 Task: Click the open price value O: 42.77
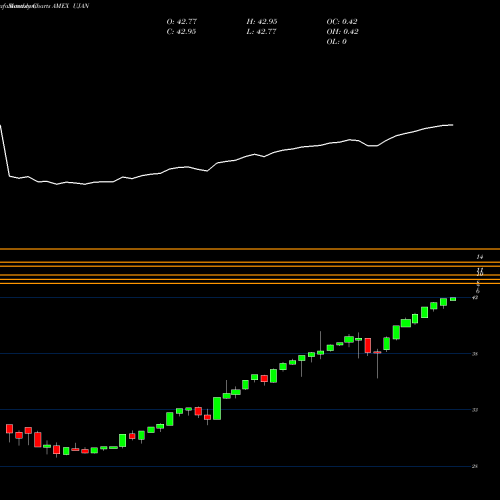(182, 22)
